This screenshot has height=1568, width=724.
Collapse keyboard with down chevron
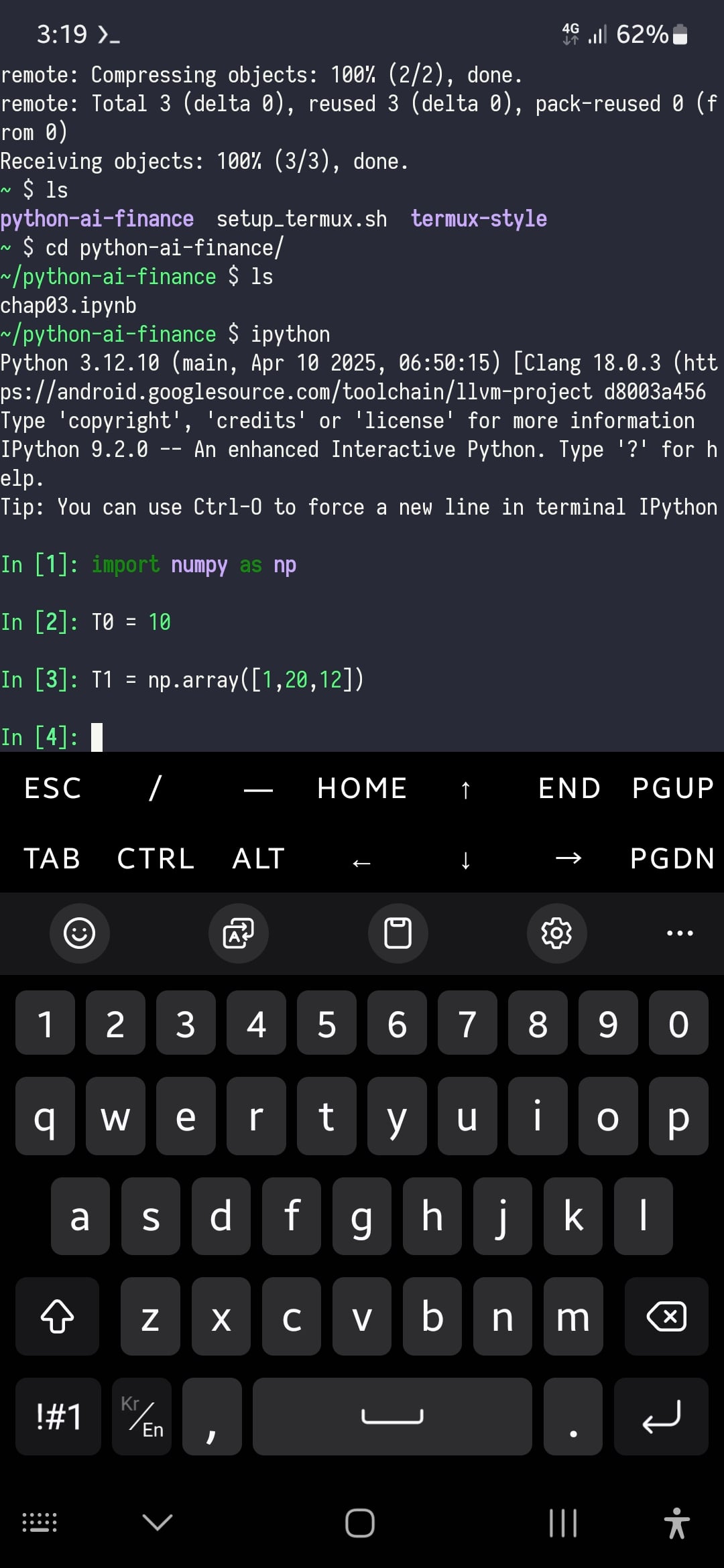point(158,1522)
